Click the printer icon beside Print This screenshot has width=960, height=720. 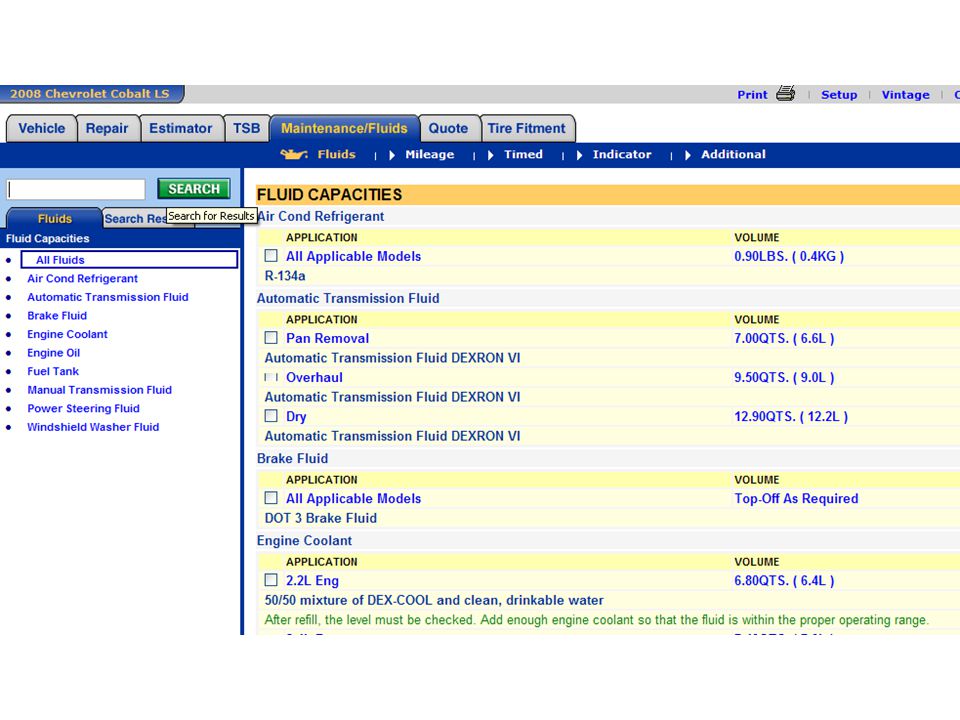click(786, 94)
